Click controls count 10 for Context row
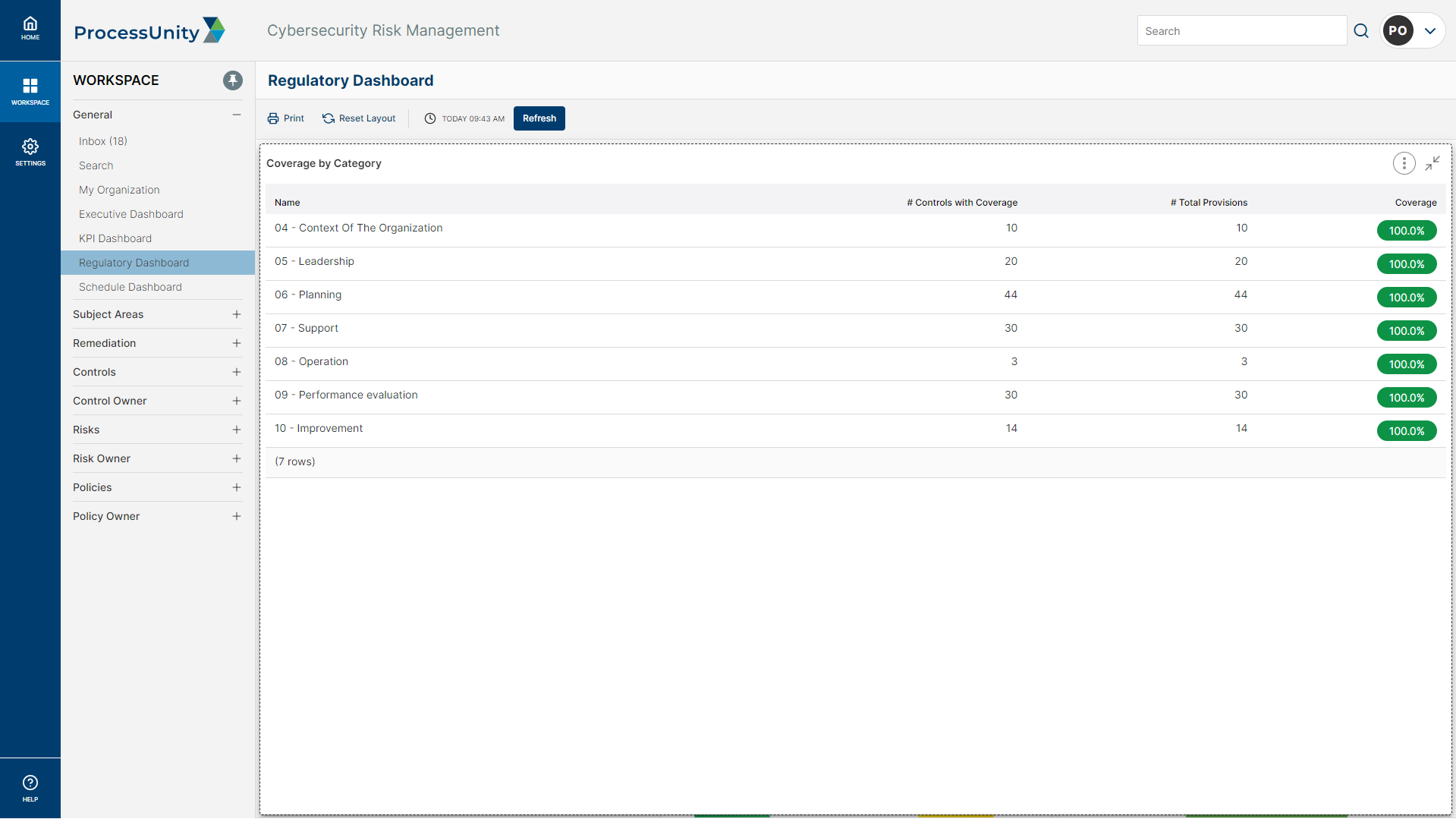Image resolution: width=1456 pixels, height=819 pixels. [x=1011, y=228]
